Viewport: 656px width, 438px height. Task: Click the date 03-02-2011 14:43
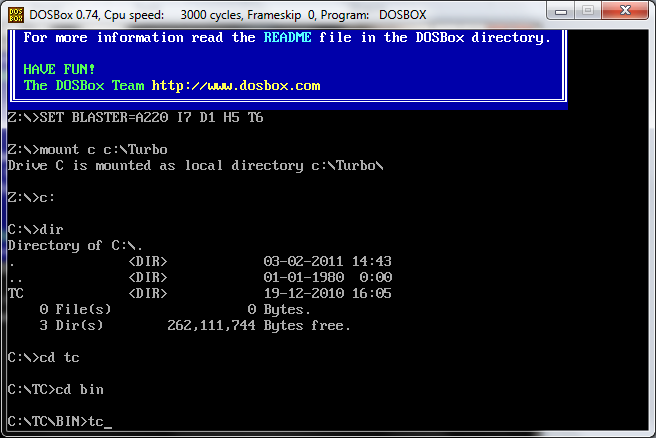328,261
